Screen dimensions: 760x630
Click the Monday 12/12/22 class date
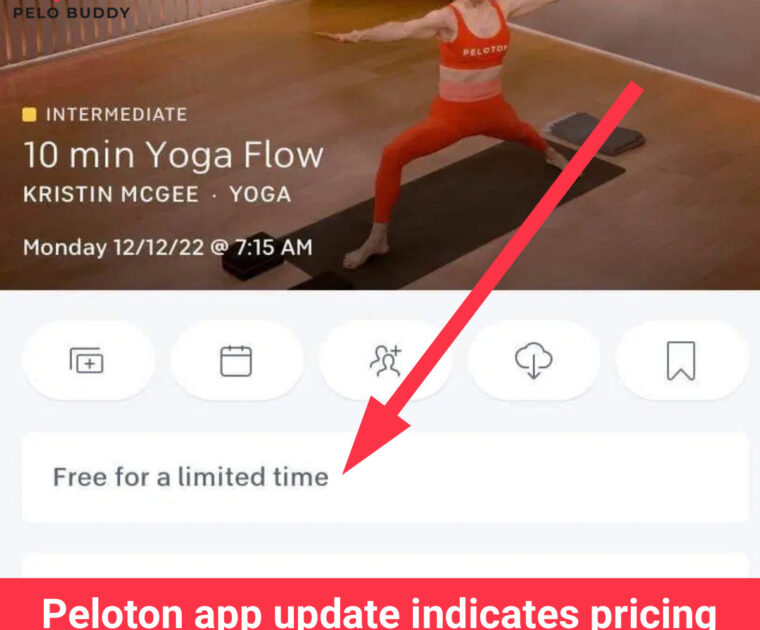168,248
